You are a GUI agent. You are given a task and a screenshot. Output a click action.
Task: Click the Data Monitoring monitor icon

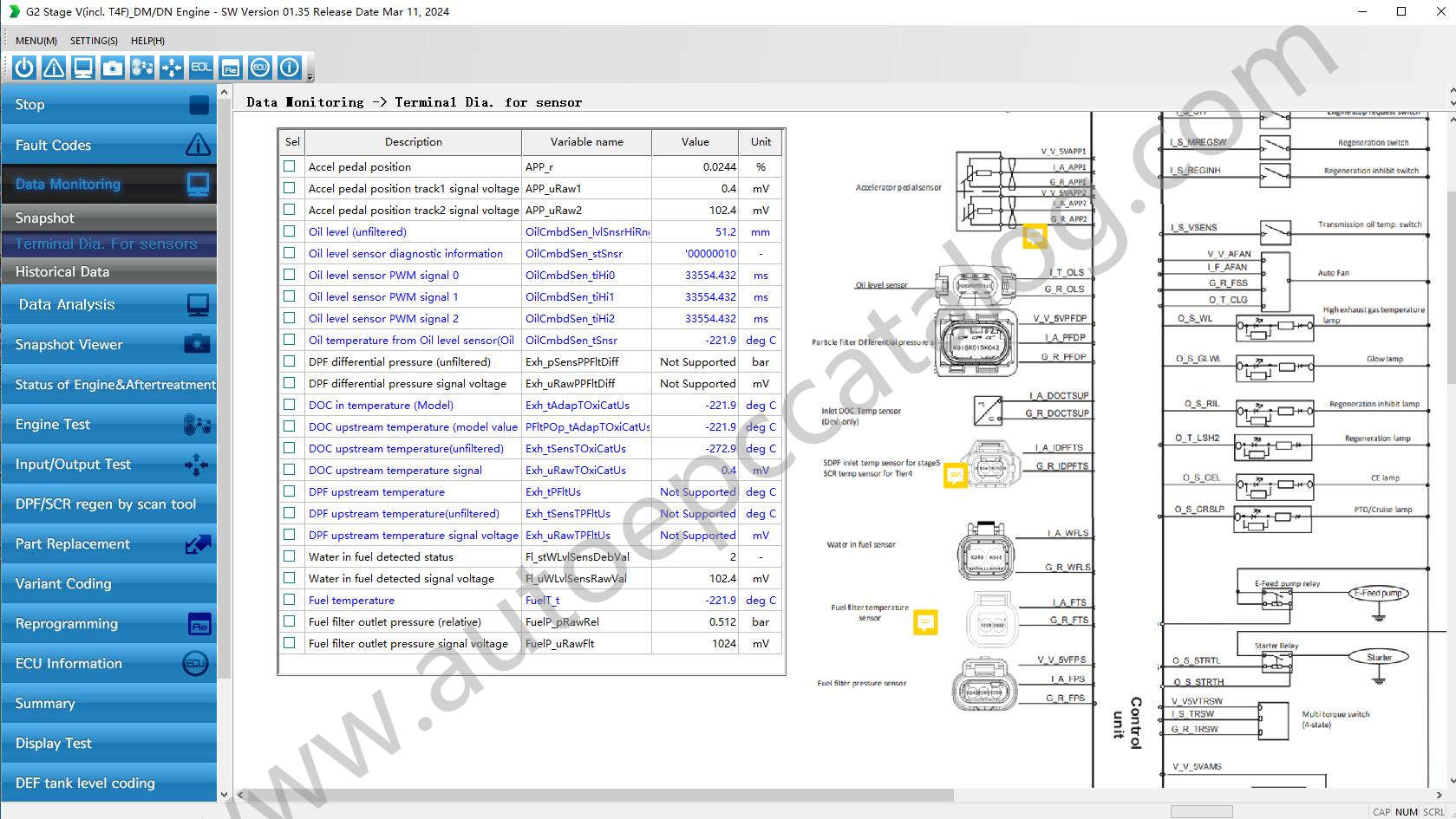82,67
